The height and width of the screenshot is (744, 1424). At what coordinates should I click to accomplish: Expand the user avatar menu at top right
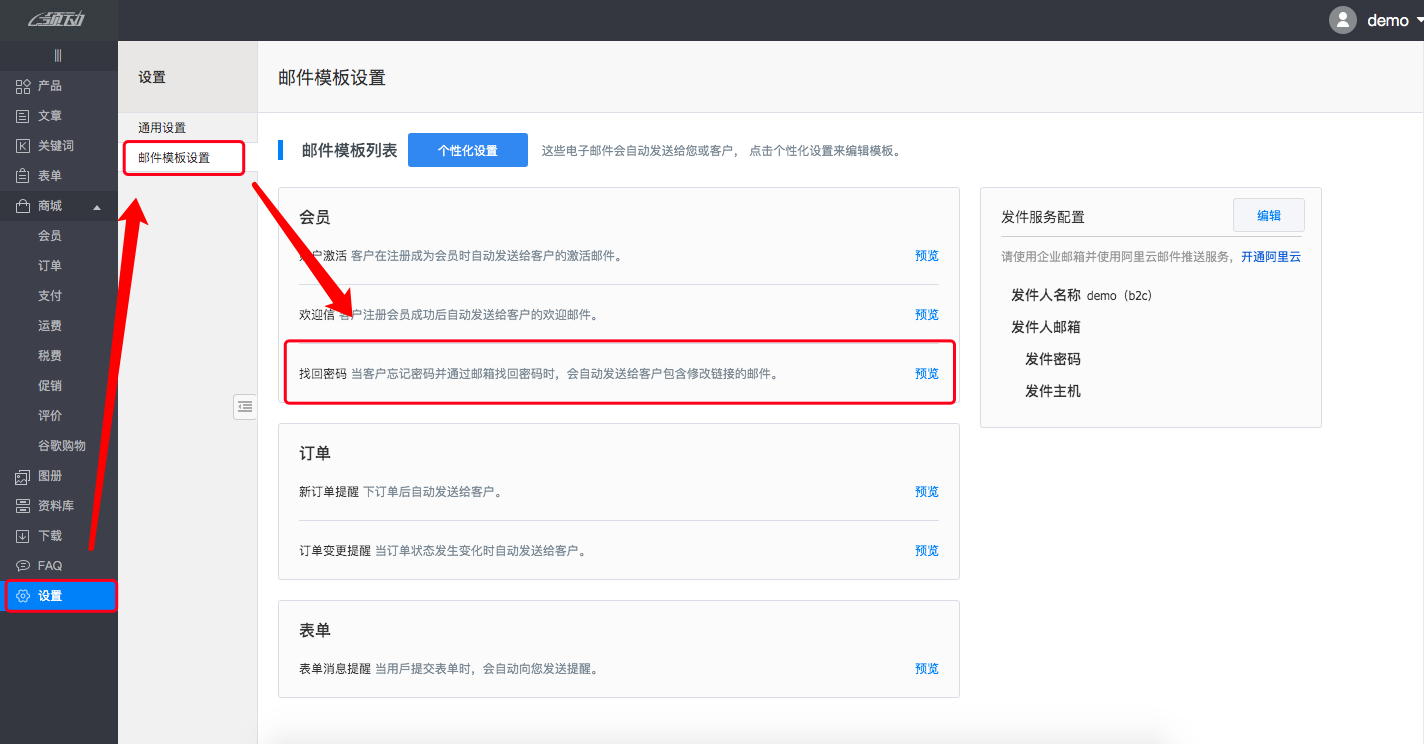coord(1343,20)
